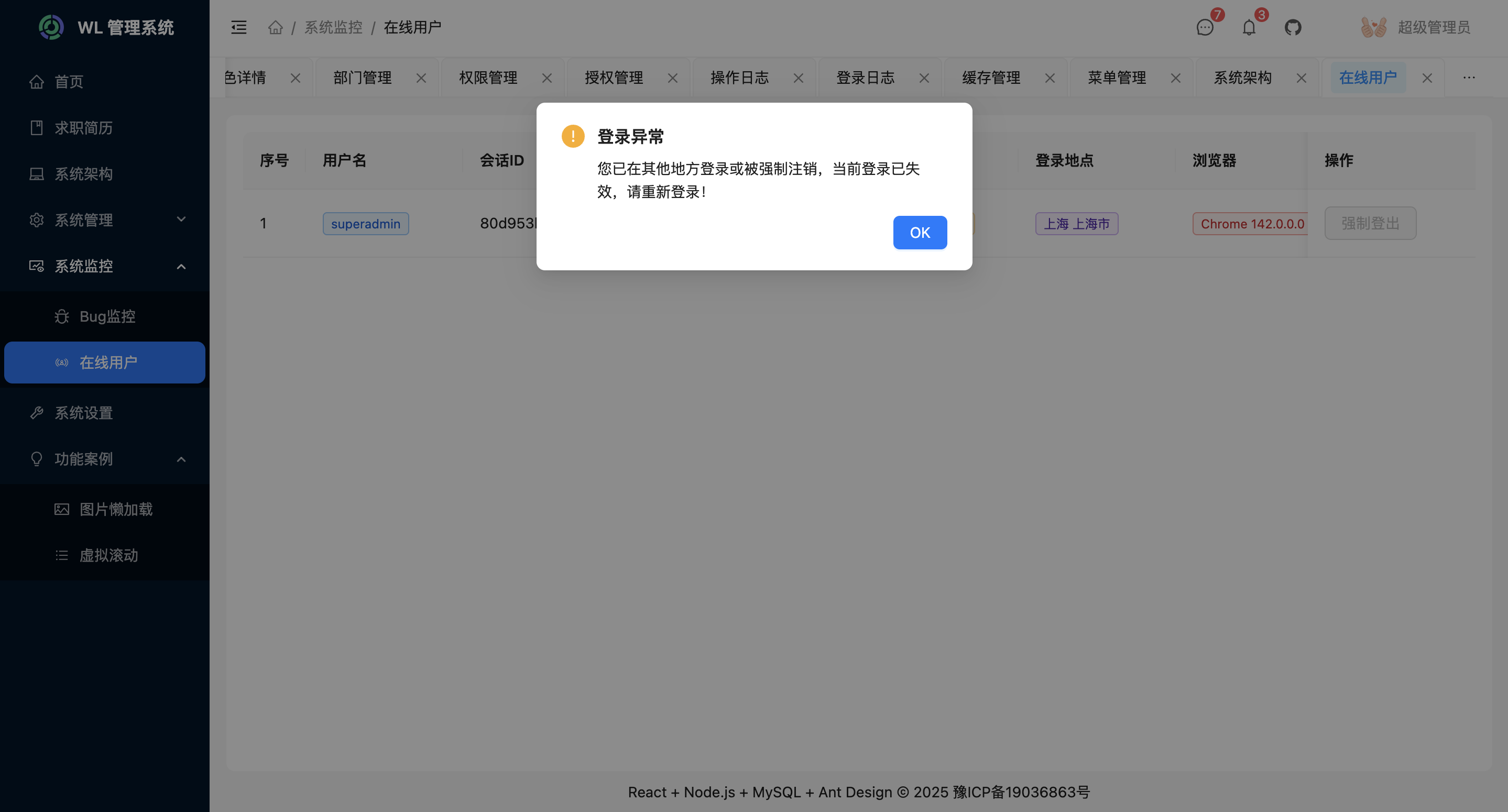
Task: Click the 强制登出 button for superadmin
Action: coord(1370,223)
